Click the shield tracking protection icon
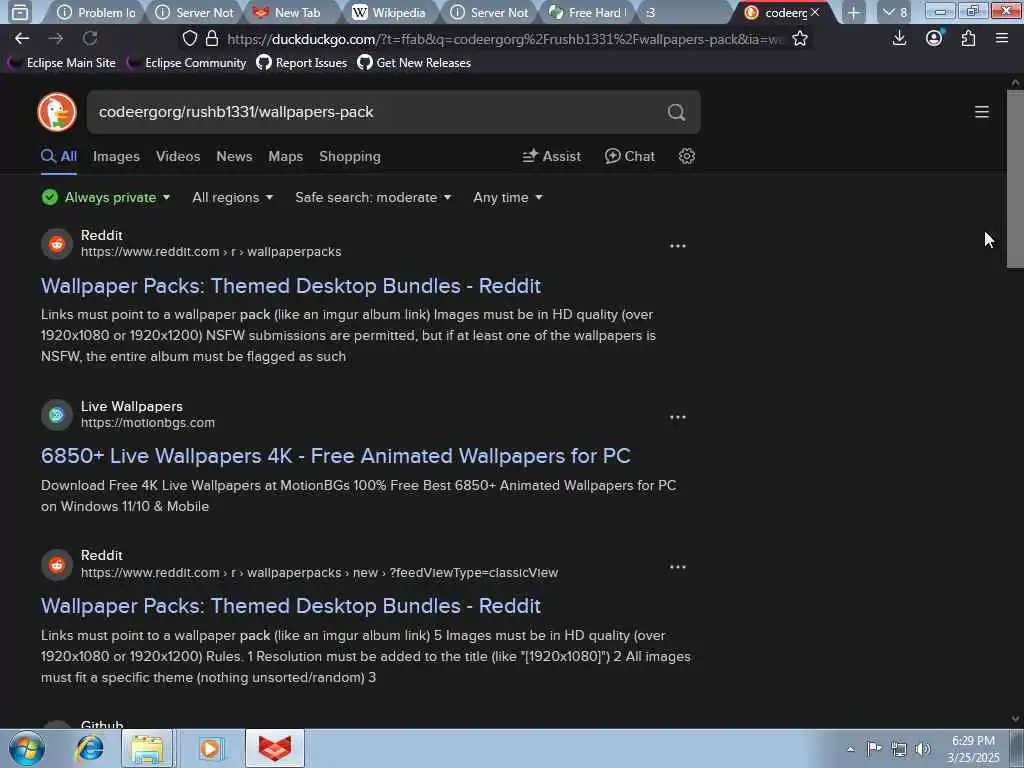The height and width of the screenshot is (768, 1024). [x=189, y=39]
